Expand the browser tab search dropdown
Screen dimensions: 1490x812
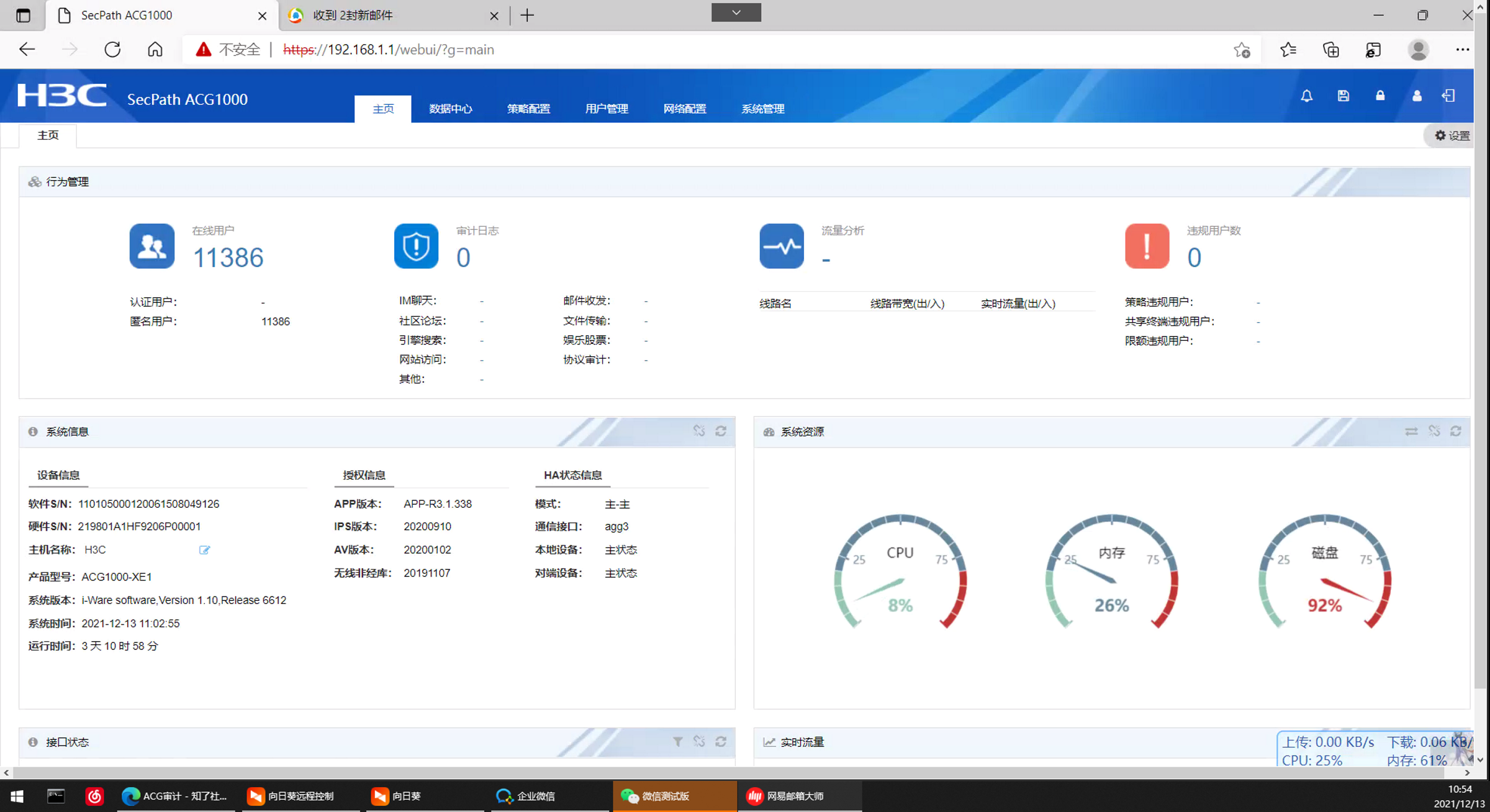[736, 12]
